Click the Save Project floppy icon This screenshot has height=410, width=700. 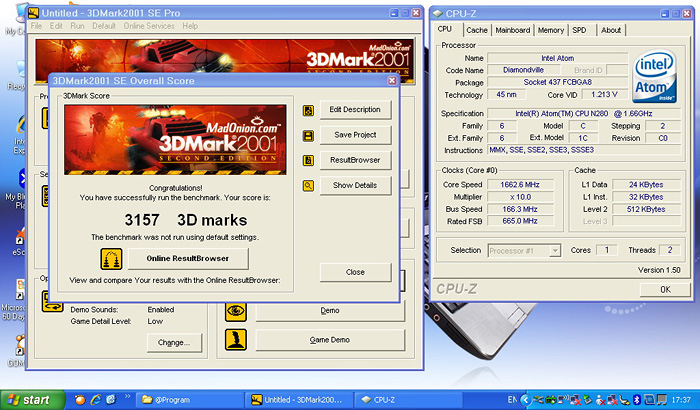pyautogui.click(x=308, y=135)
